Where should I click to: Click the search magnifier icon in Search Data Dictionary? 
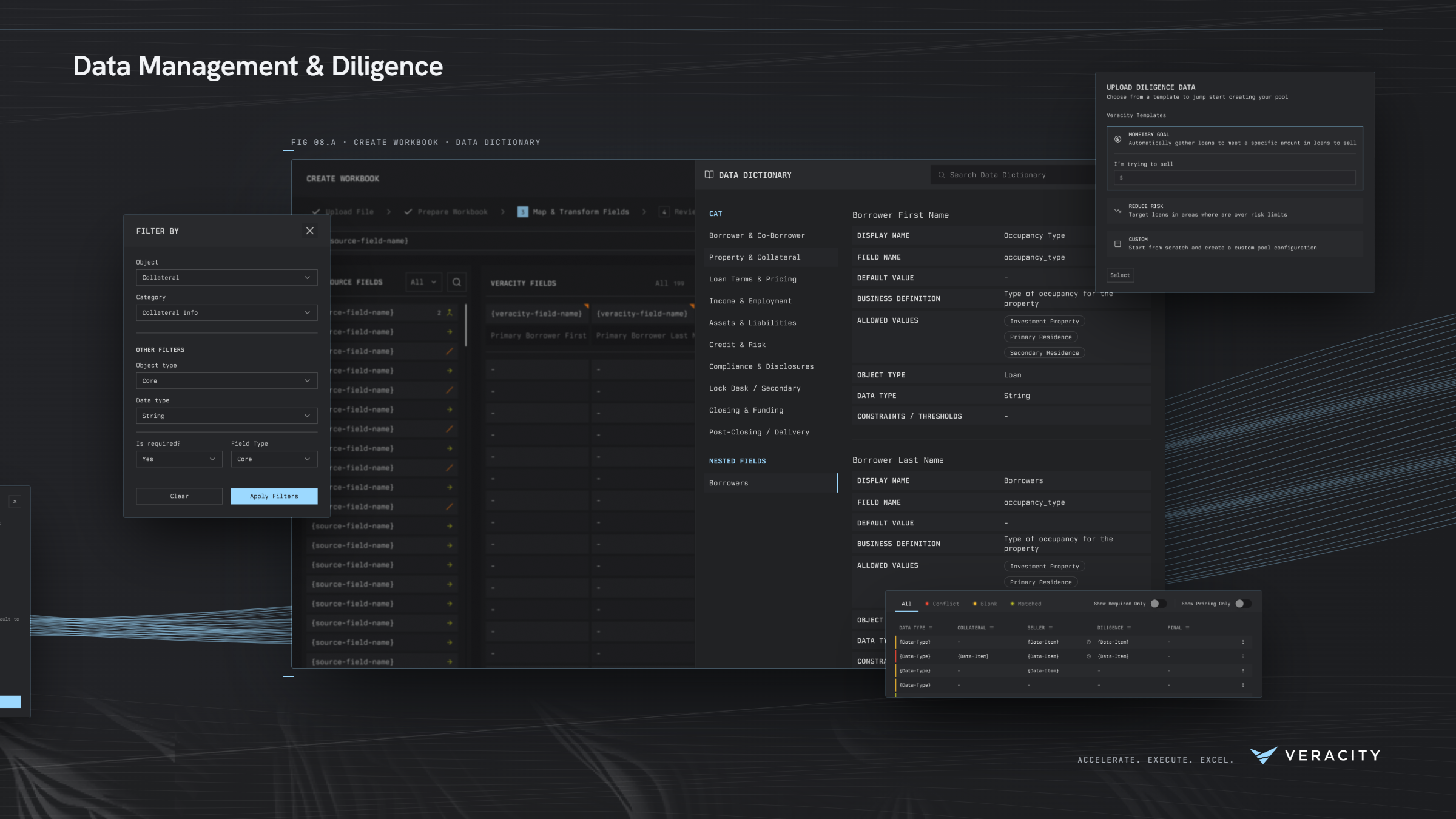coord(942,175)
